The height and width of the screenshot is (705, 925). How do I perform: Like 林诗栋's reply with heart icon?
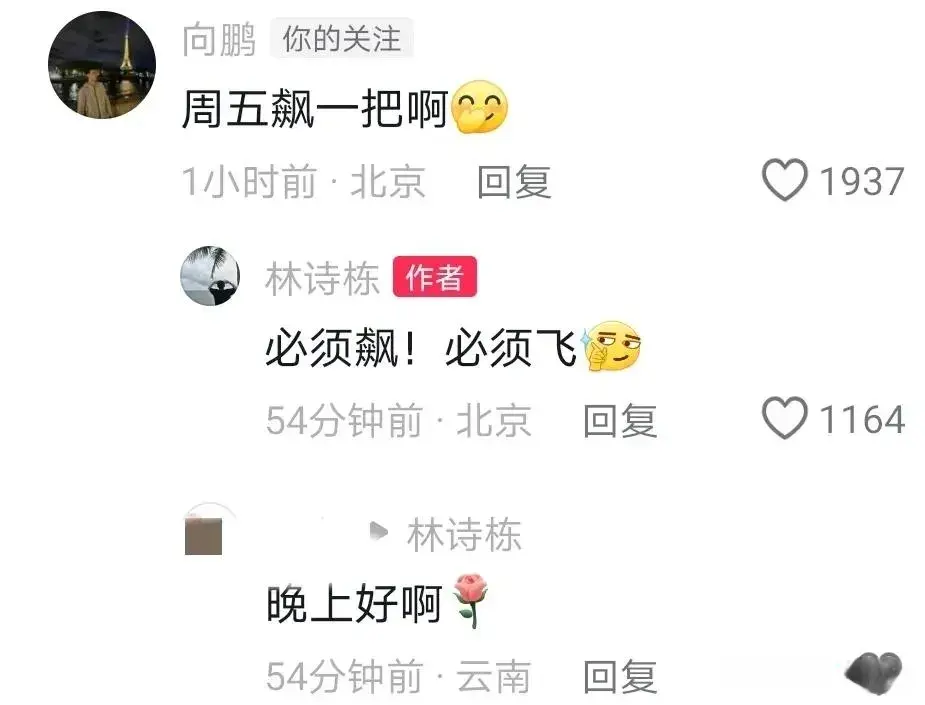point(785,418)
